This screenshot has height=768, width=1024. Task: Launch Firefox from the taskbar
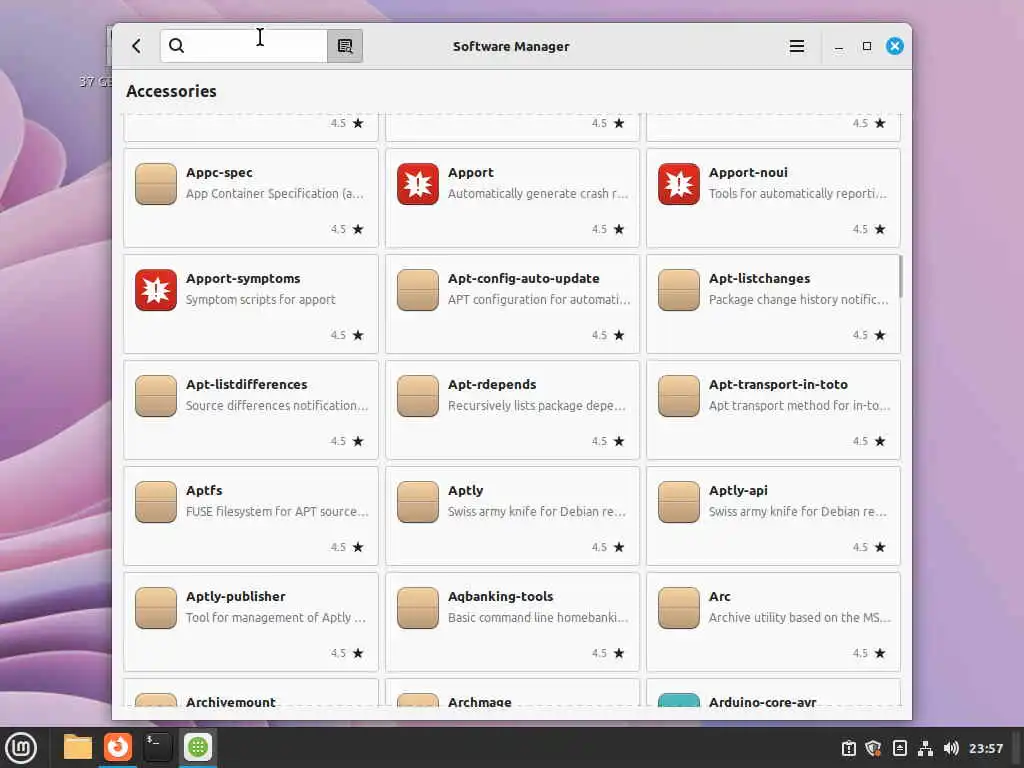(x=118, y=747)
